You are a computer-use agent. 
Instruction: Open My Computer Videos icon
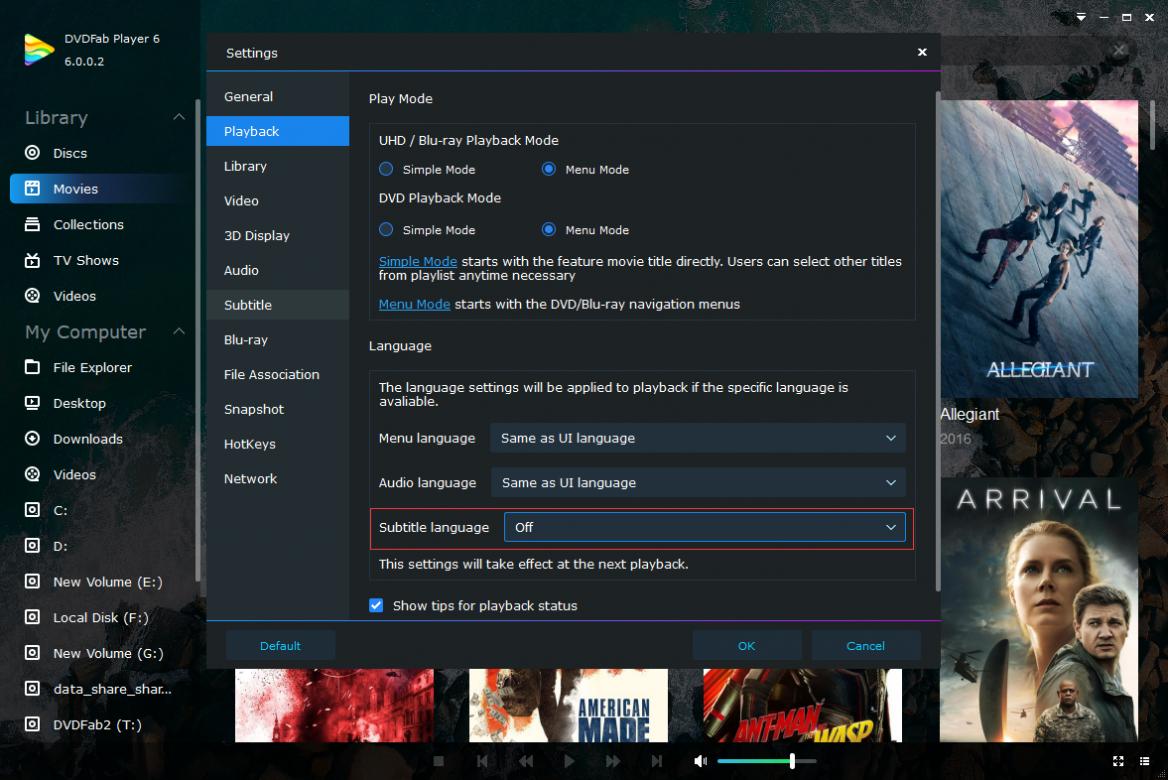pyautogui.click(x=32, y=474)
